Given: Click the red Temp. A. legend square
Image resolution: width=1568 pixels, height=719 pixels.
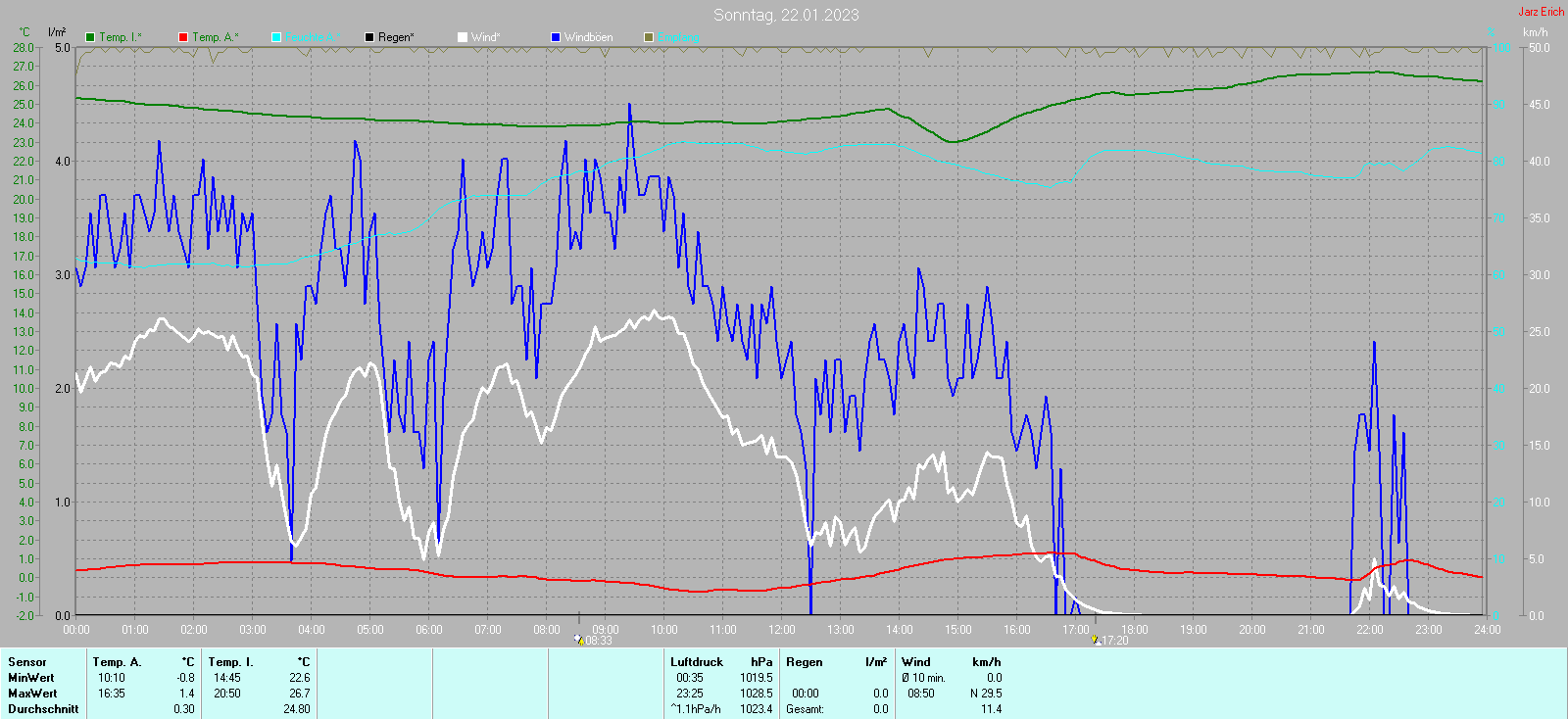Looking at the screenshot, I should pos(183,37).
